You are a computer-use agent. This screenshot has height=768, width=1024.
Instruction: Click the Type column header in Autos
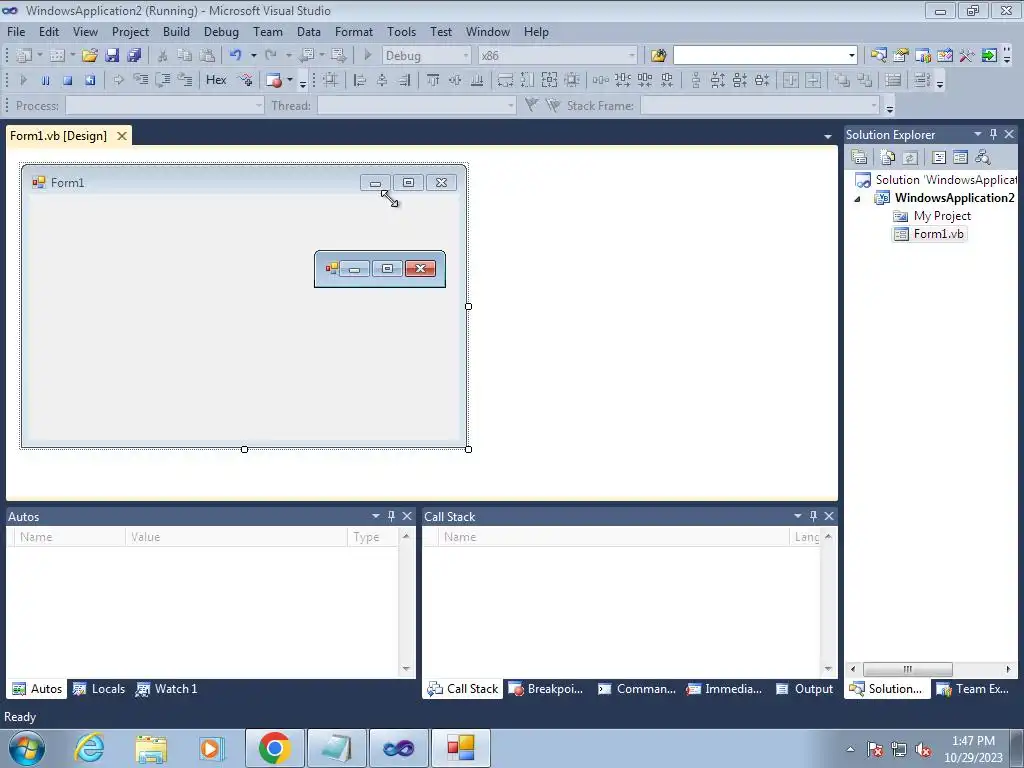373,537
